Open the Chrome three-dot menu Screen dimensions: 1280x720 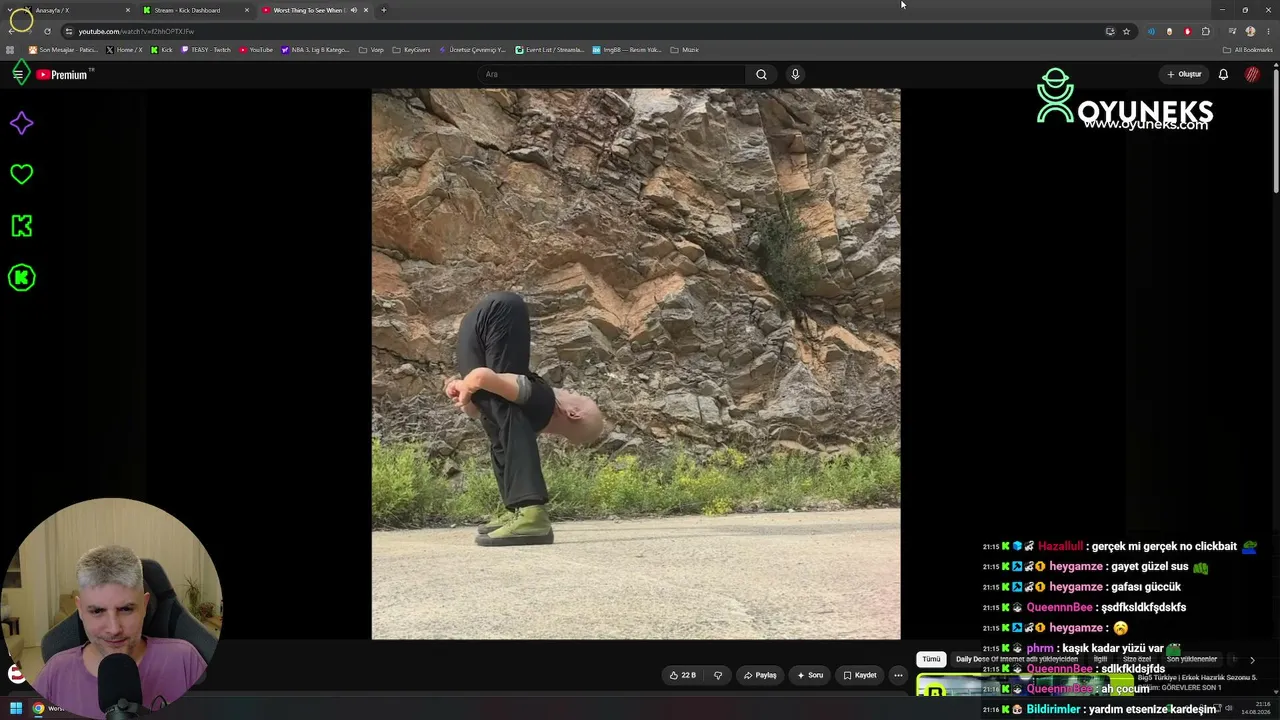[1268, 31]
